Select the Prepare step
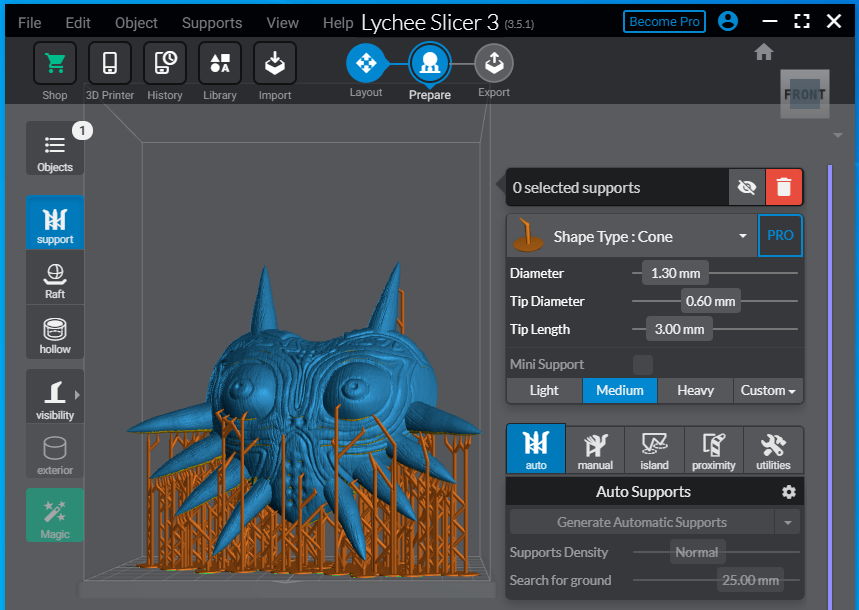The width and height of the screenshot is (859, 610). (x=430, y=64)
